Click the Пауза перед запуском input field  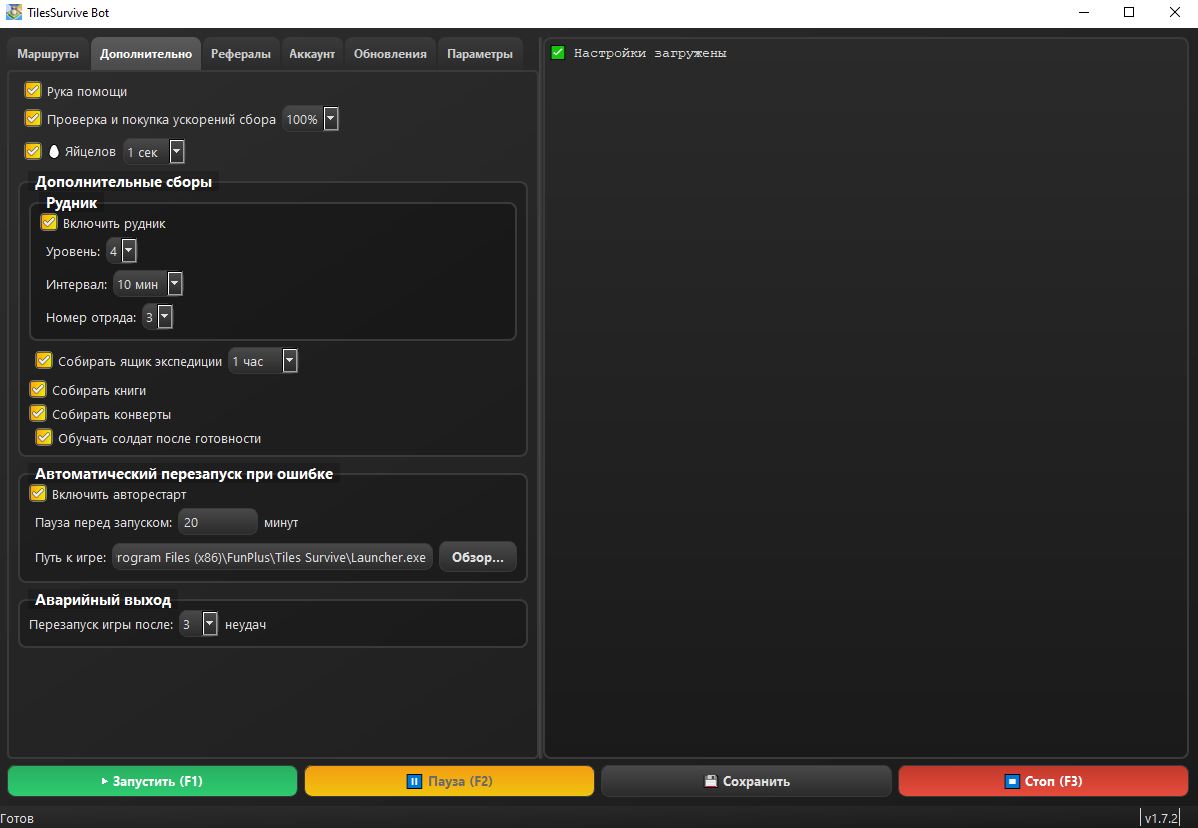point(218,522)
